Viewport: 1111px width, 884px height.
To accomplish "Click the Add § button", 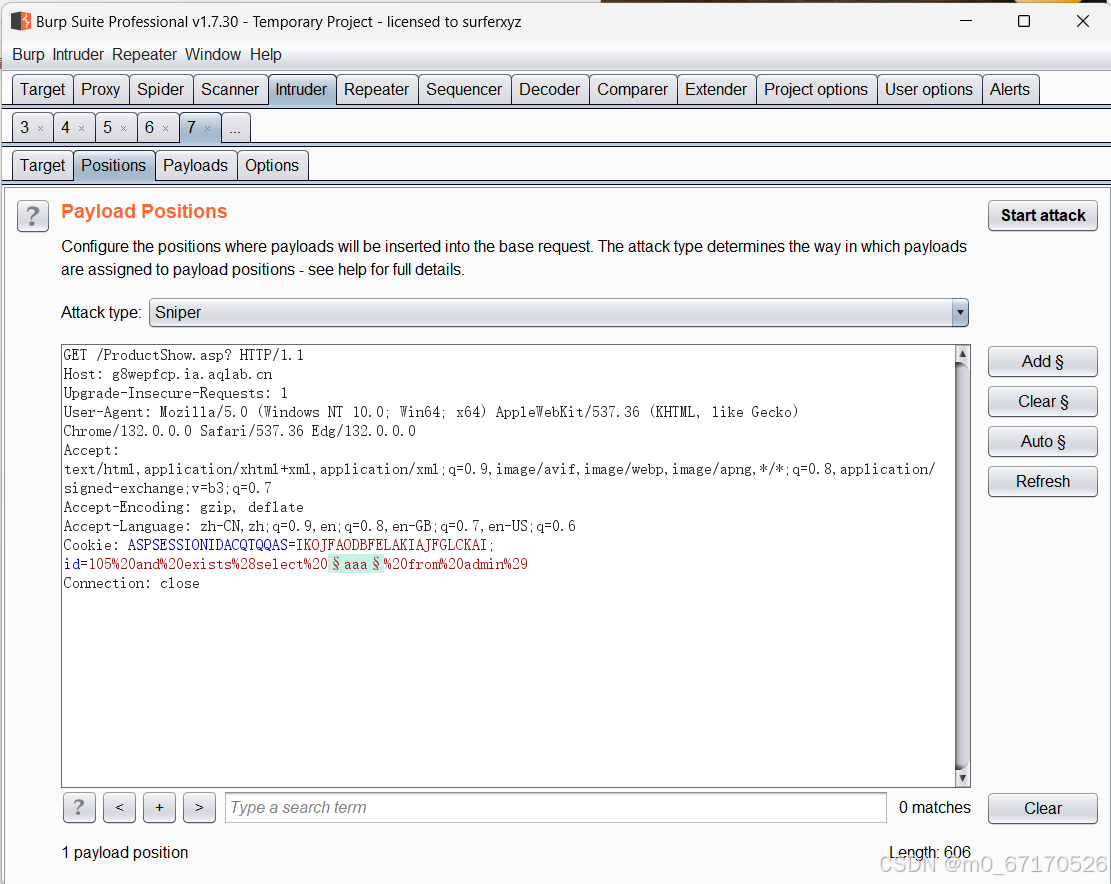I will tap(1042, 362).
